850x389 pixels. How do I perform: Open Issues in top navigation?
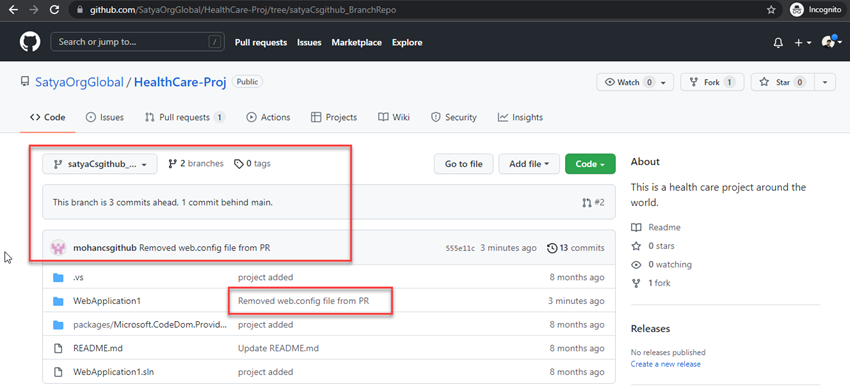tap(309, 42)
